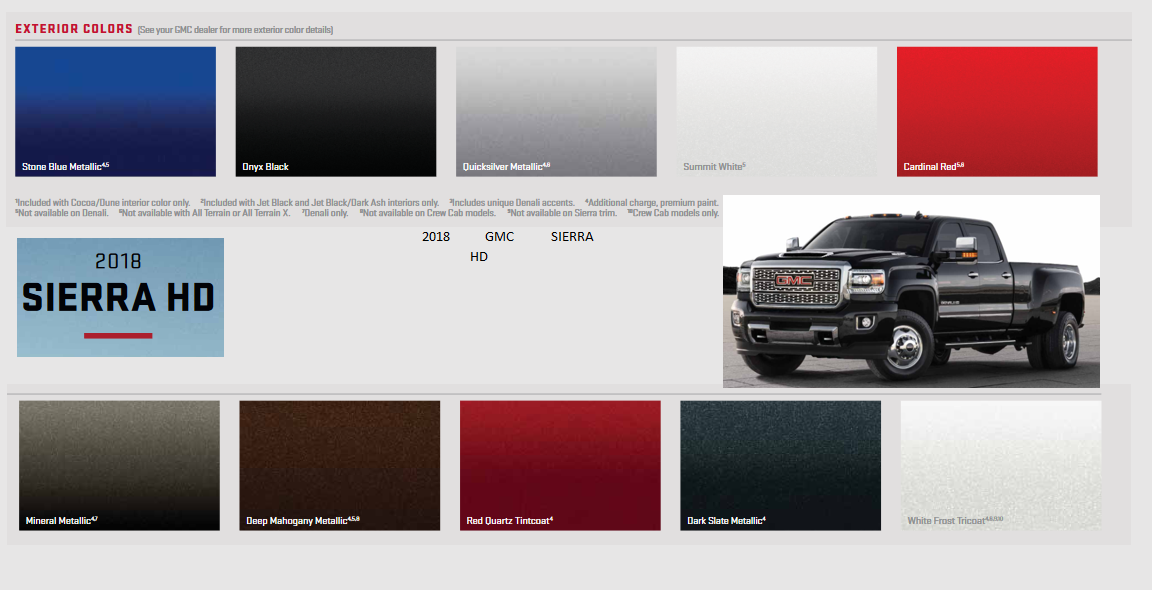
Task: Choose the Cardinal Red swatch
Action: coord(997,112)
